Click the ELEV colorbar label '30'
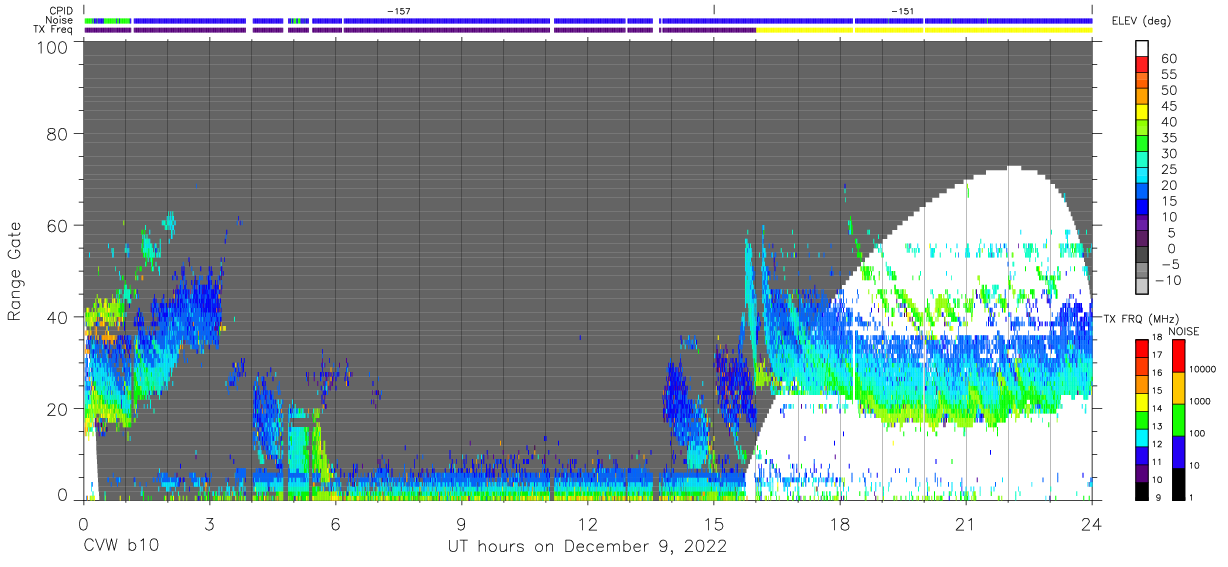 click(1169, 154)
